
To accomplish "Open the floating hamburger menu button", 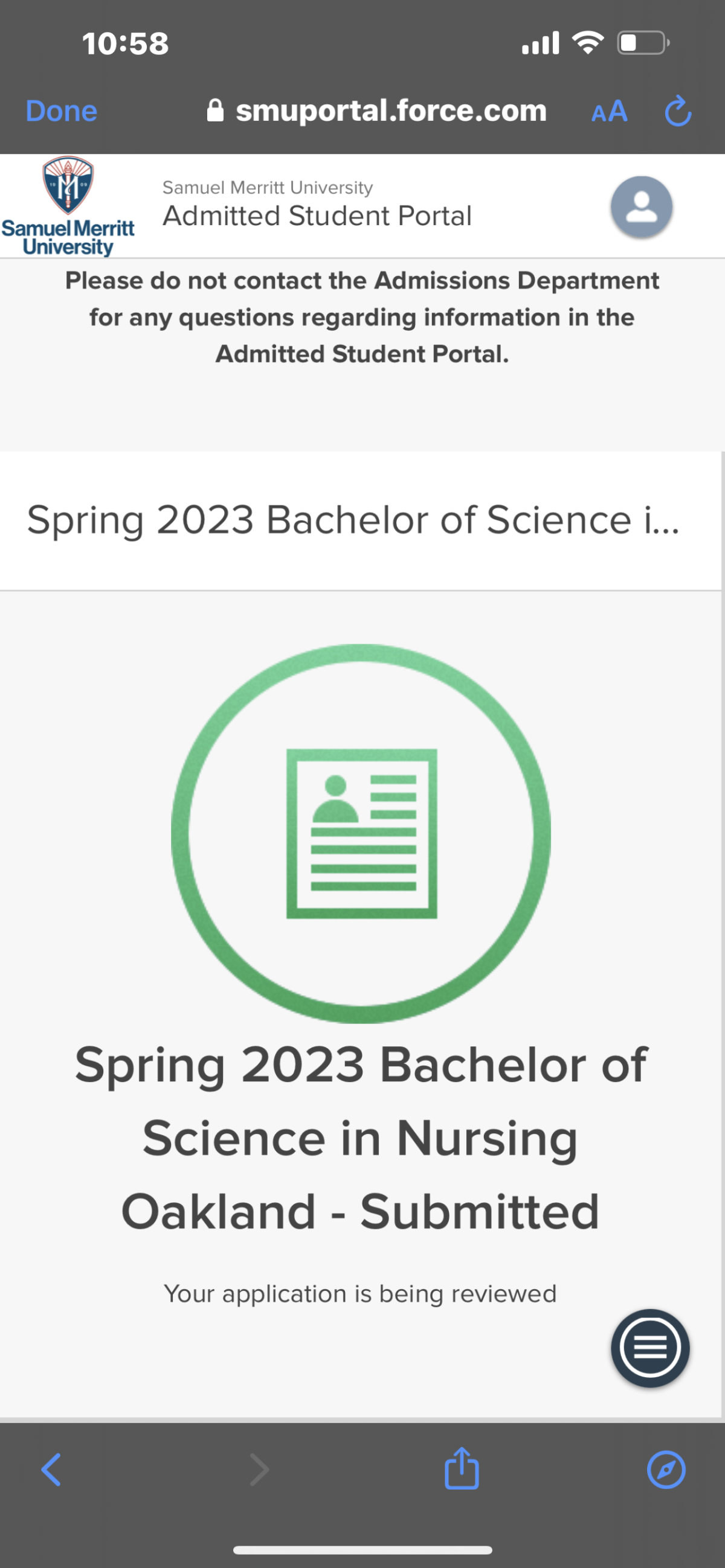I will click(x=650, y=1348).
